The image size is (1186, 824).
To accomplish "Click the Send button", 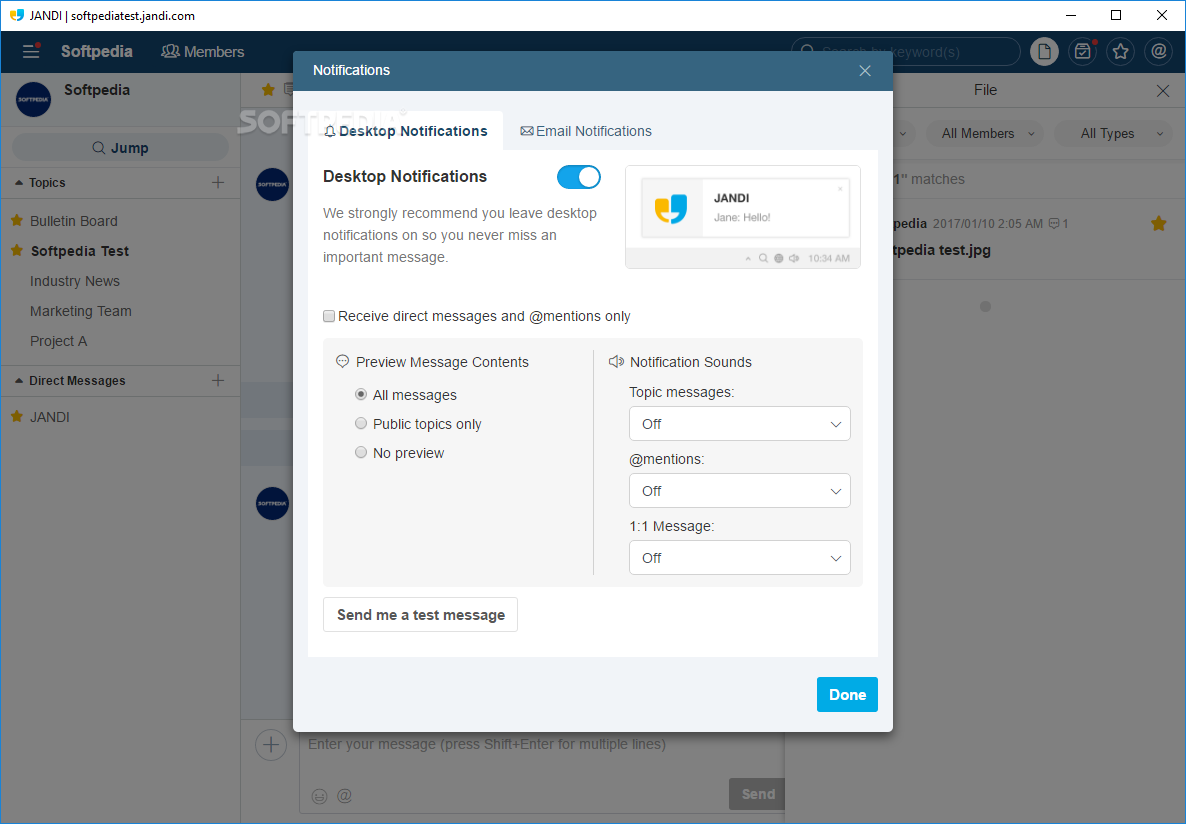I will (x=757, y=794).
